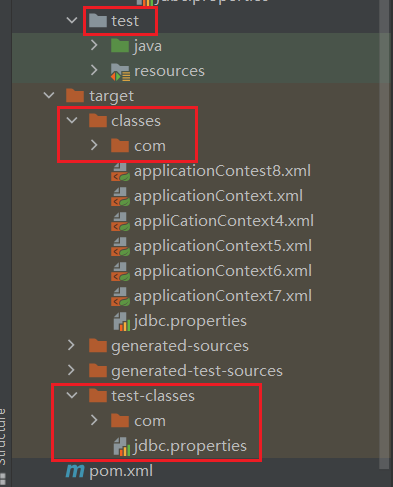Collapse the target folder chevron

click(49, 96)
